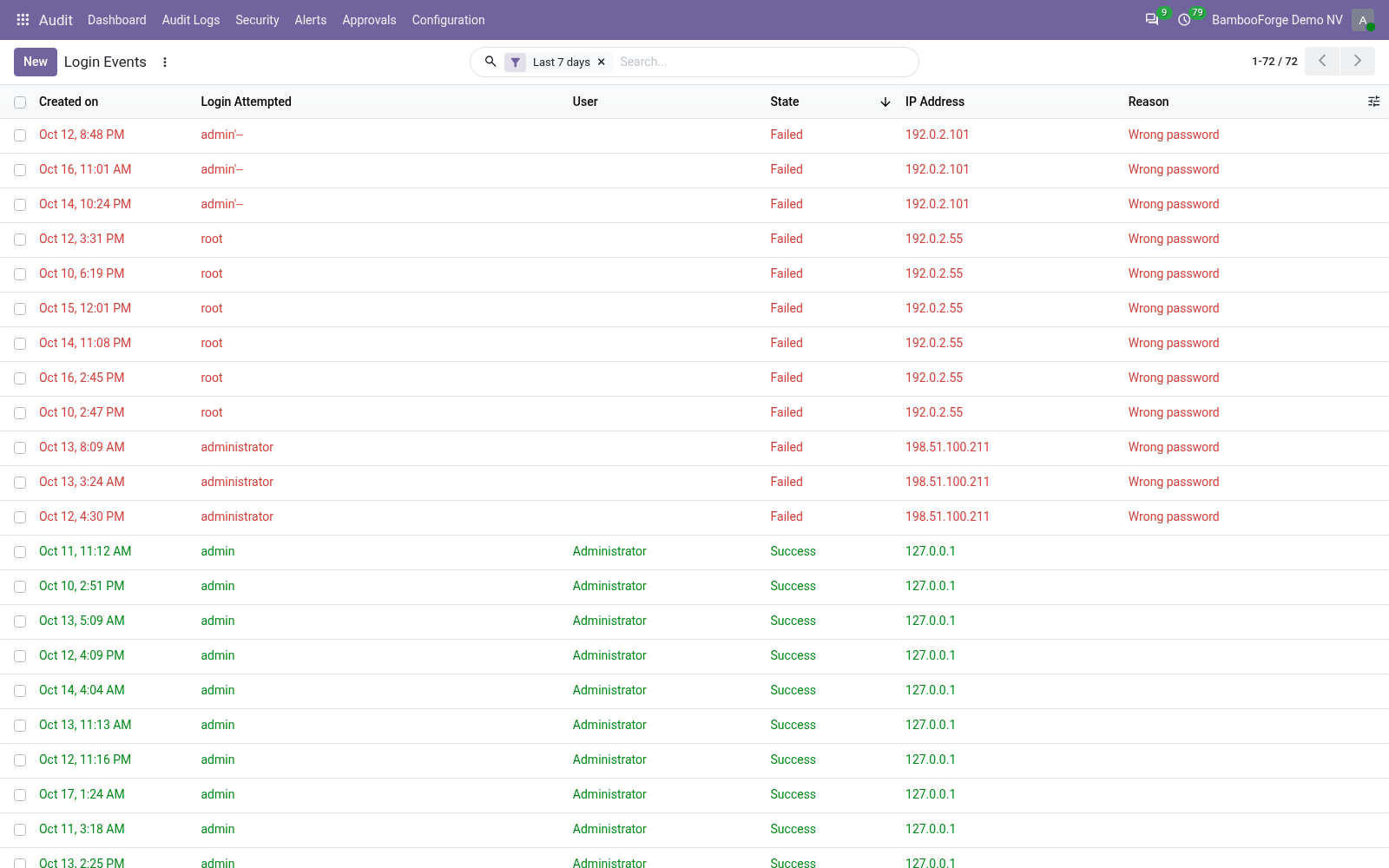Check the Oct 17, 1:24 AM row
This screenshot has height=868, width=1389.
coord(20,795)
